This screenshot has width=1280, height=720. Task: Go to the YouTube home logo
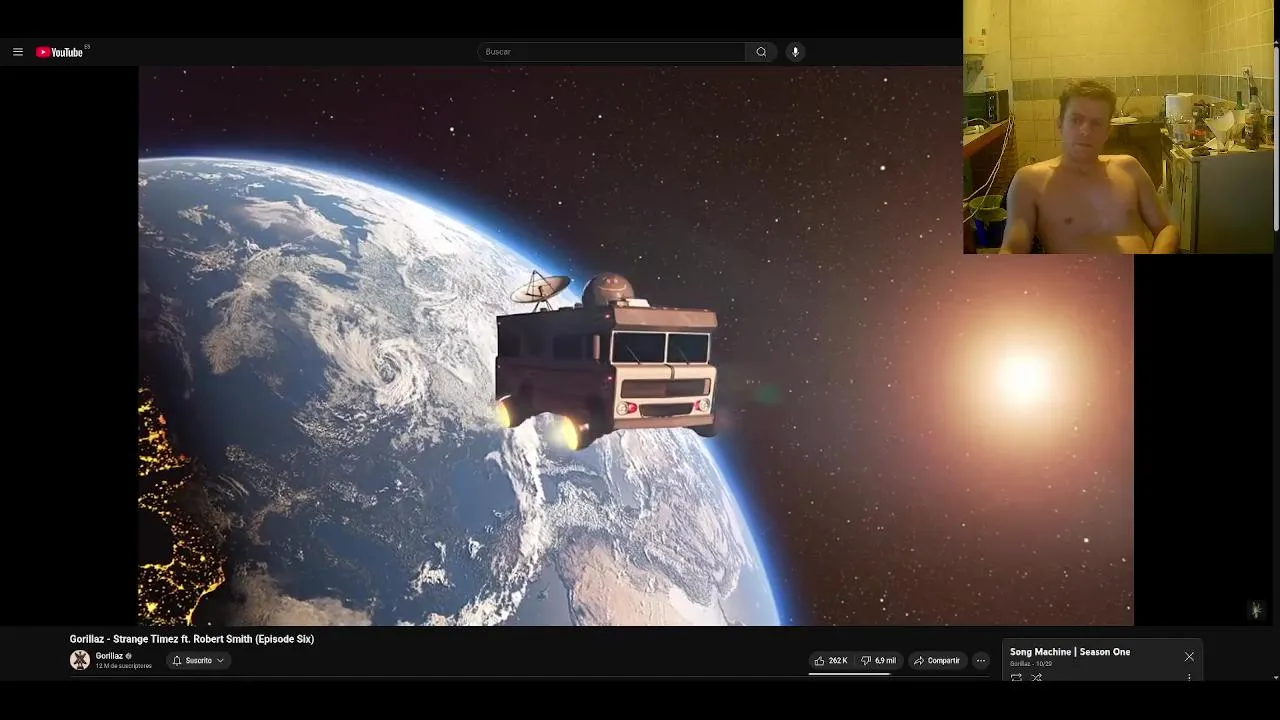pyautogui.click(x=60, y=52)
